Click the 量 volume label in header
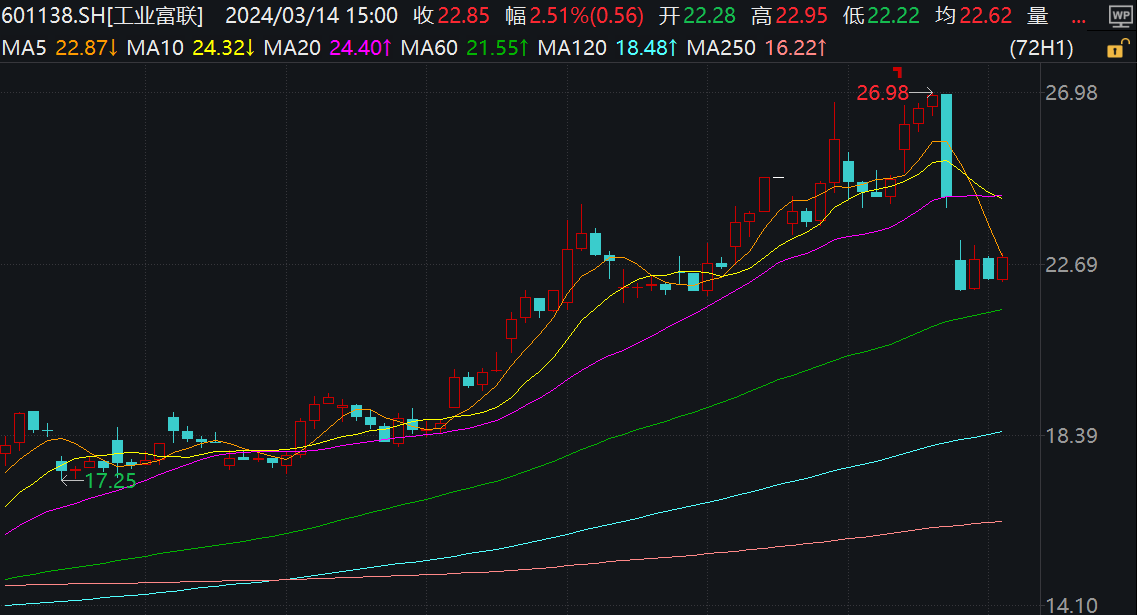This screenshot has width=1137, height=615. 1037,16
